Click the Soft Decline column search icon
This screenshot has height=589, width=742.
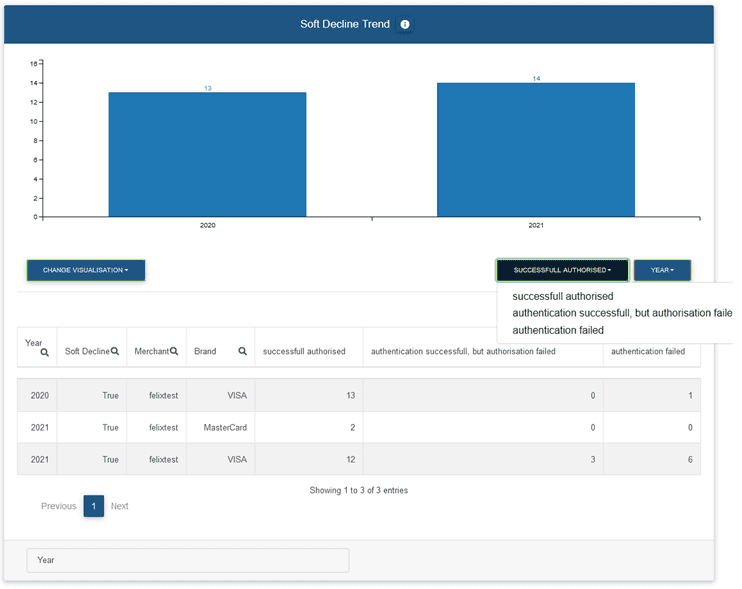pyautogui.click(x=115, y=351)
